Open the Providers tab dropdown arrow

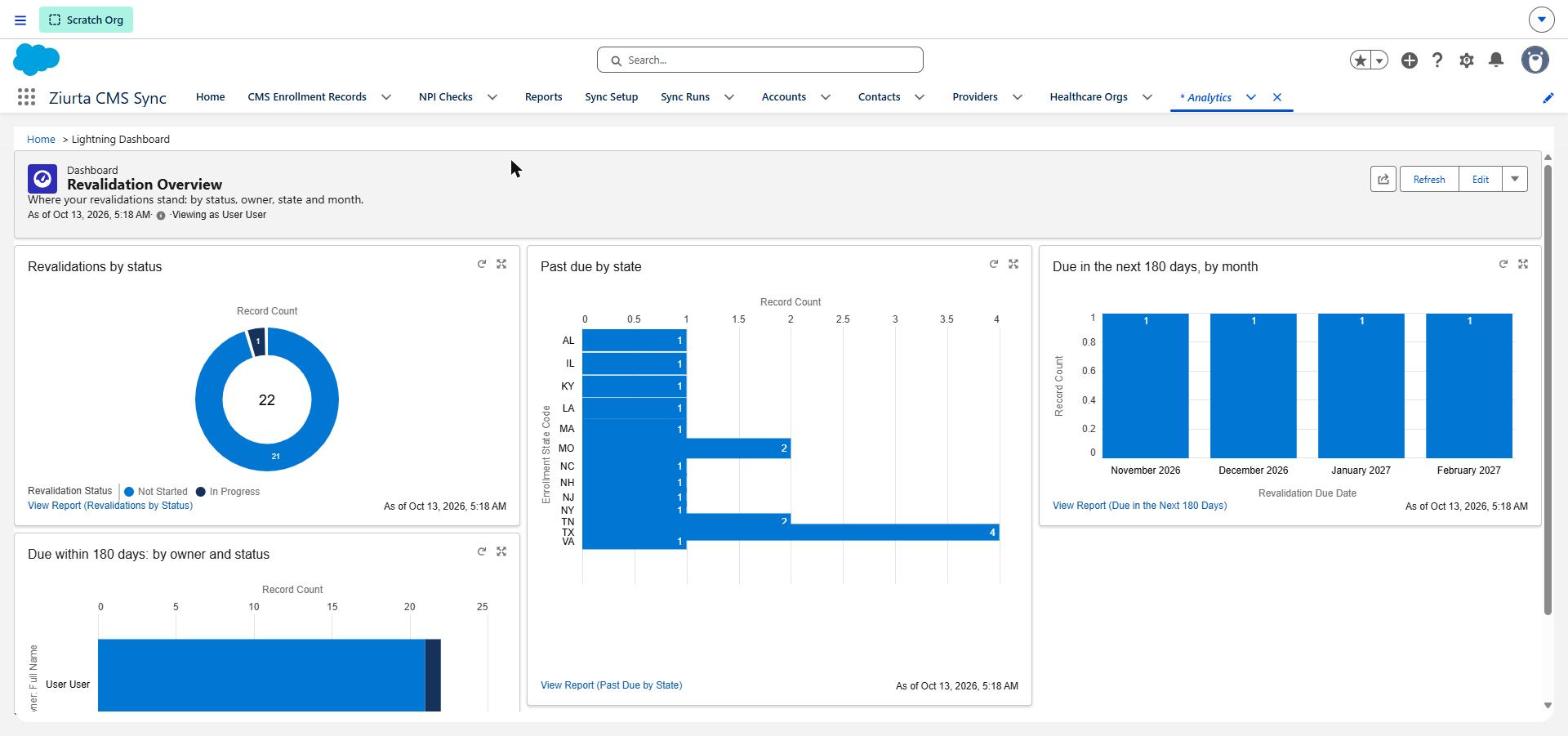click(1017, 97)
